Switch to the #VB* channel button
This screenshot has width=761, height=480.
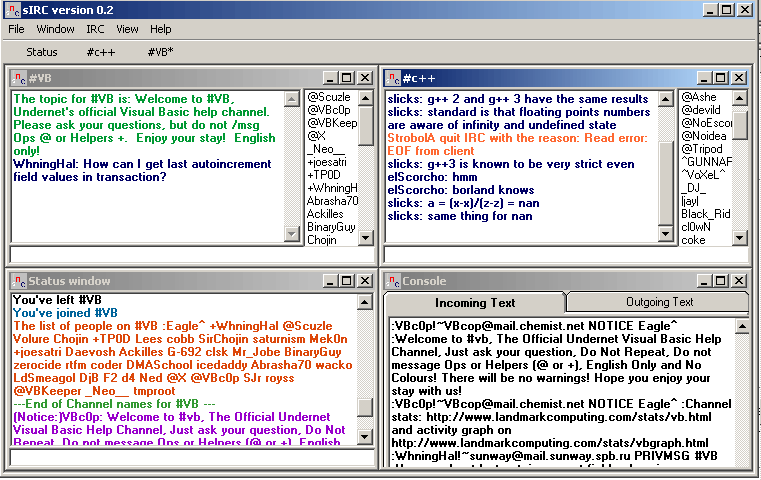(161, 52)
